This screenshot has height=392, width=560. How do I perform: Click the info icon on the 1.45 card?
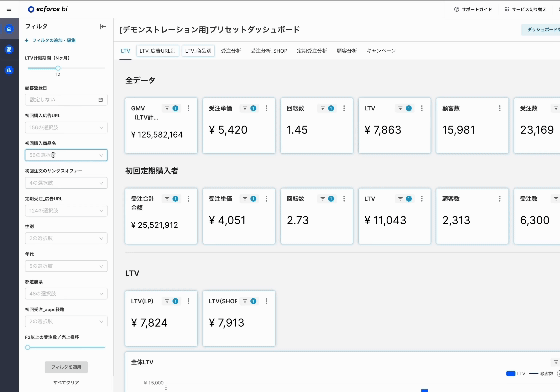click(x=331, y=108)
